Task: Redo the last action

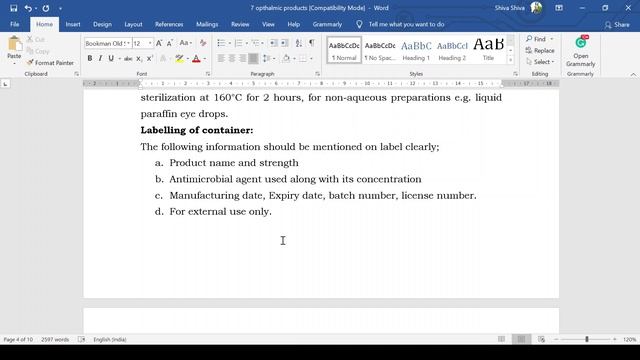Action: coord(46,8)
